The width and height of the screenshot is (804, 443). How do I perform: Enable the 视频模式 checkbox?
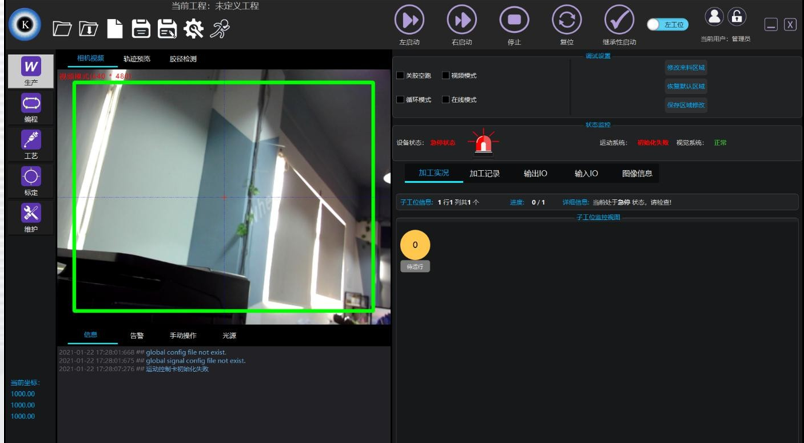coord(446,75)
